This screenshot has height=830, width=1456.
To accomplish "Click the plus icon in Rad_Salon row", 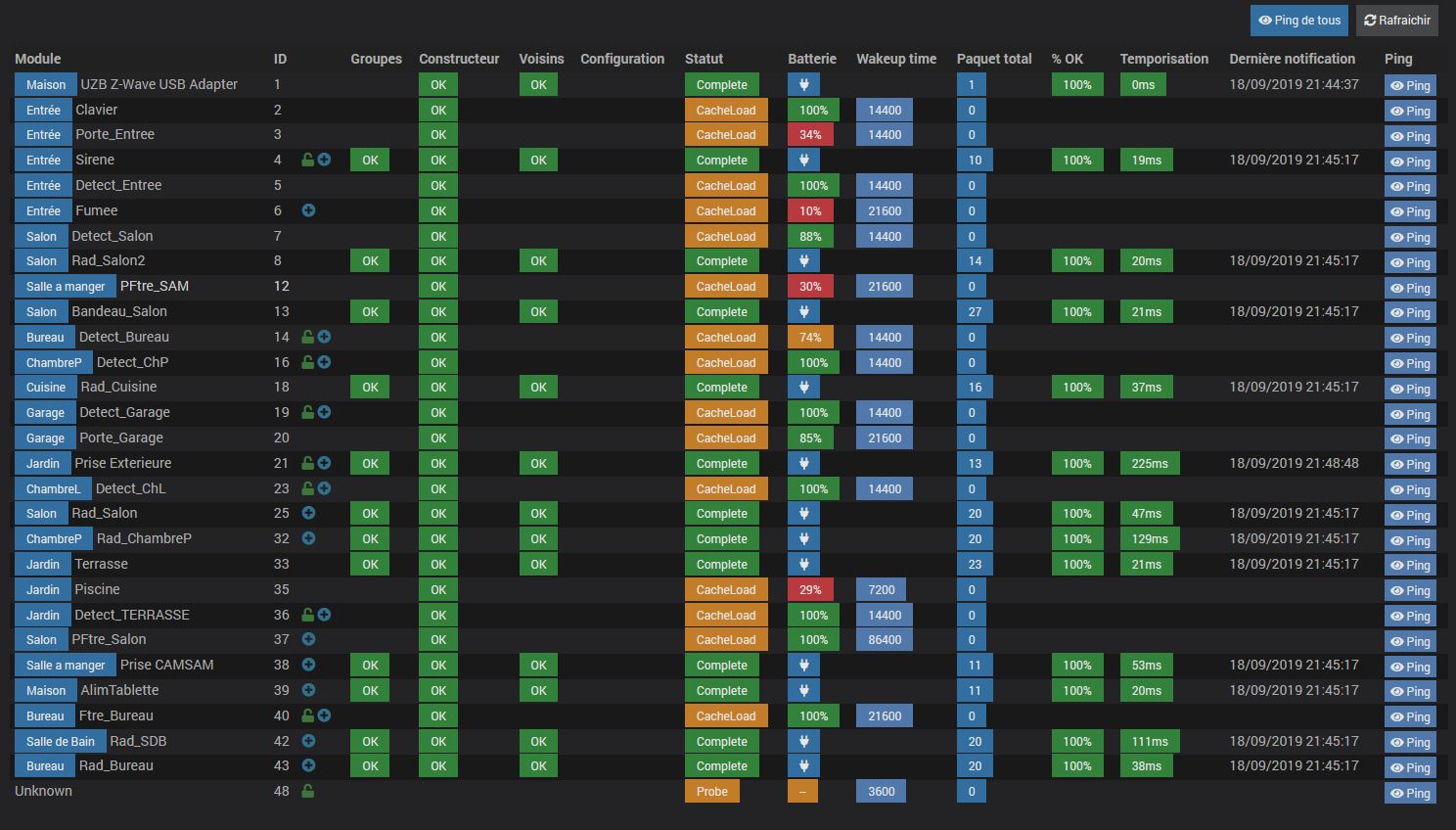I will (308, 513).
